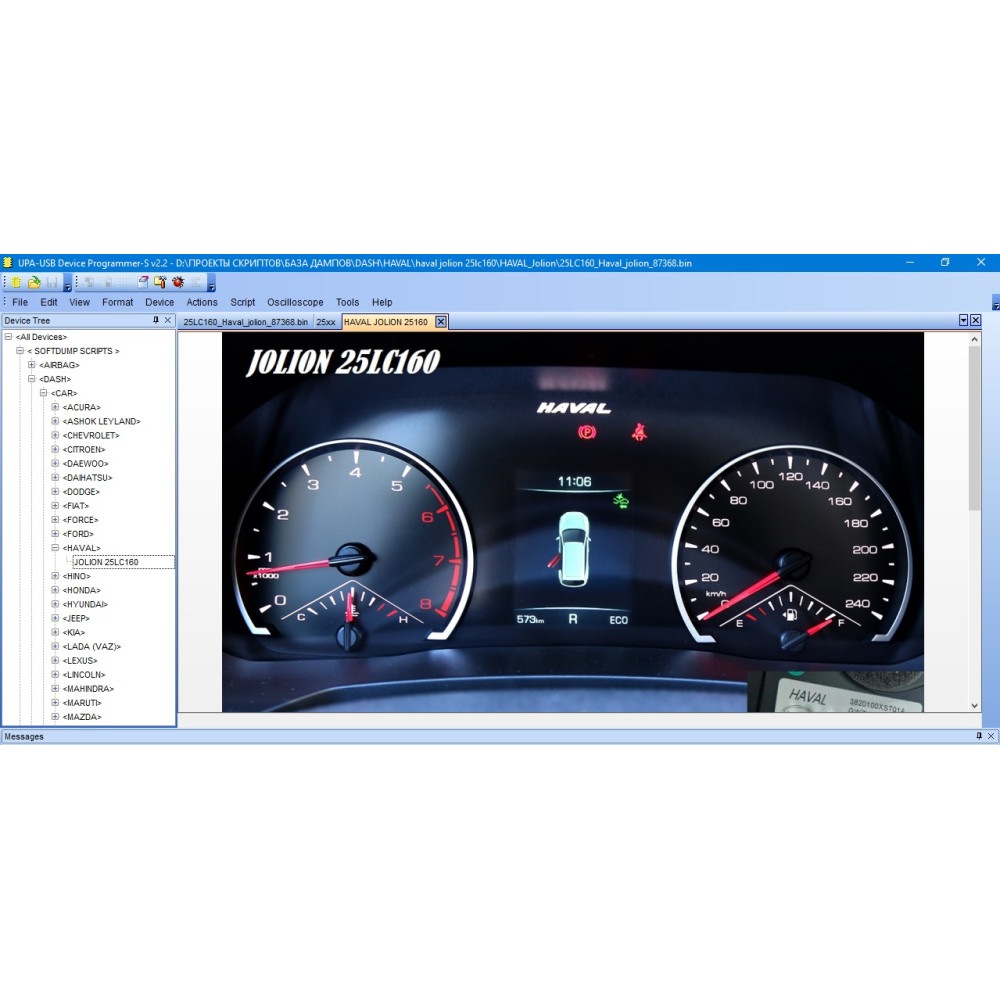Open the Format menu
Viewport: 1000px width, 1000px height.
coord(117,302)
